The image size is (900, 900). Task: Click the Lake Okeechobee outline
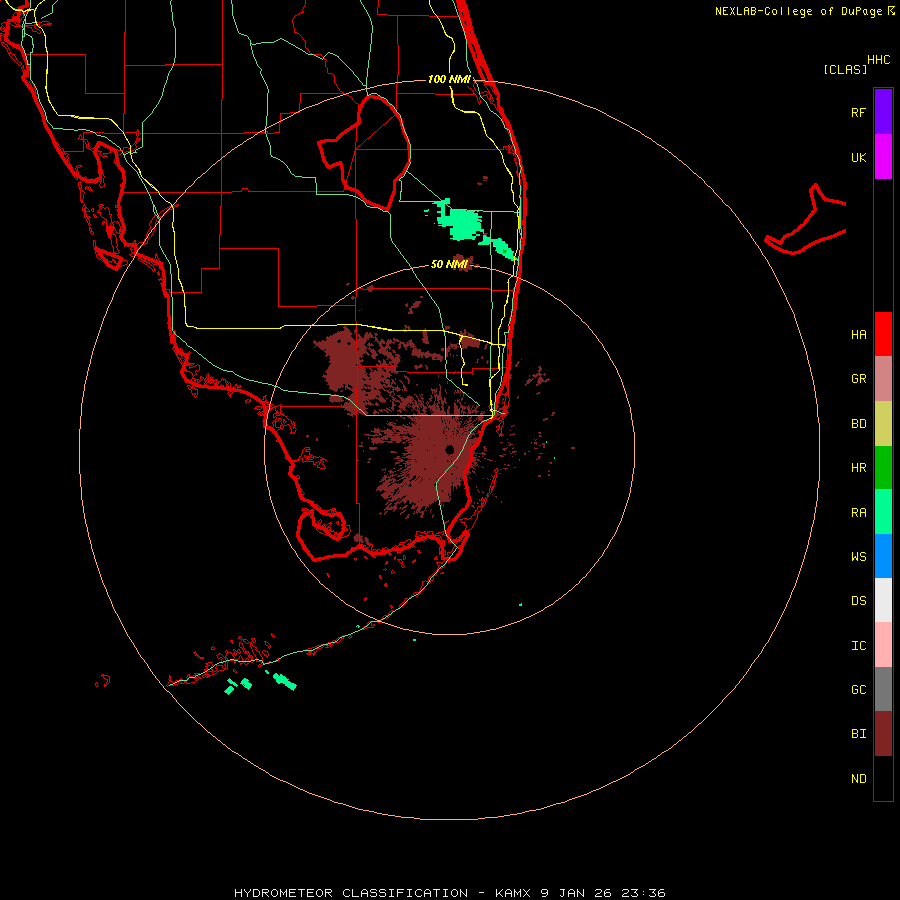pos(366,151)
